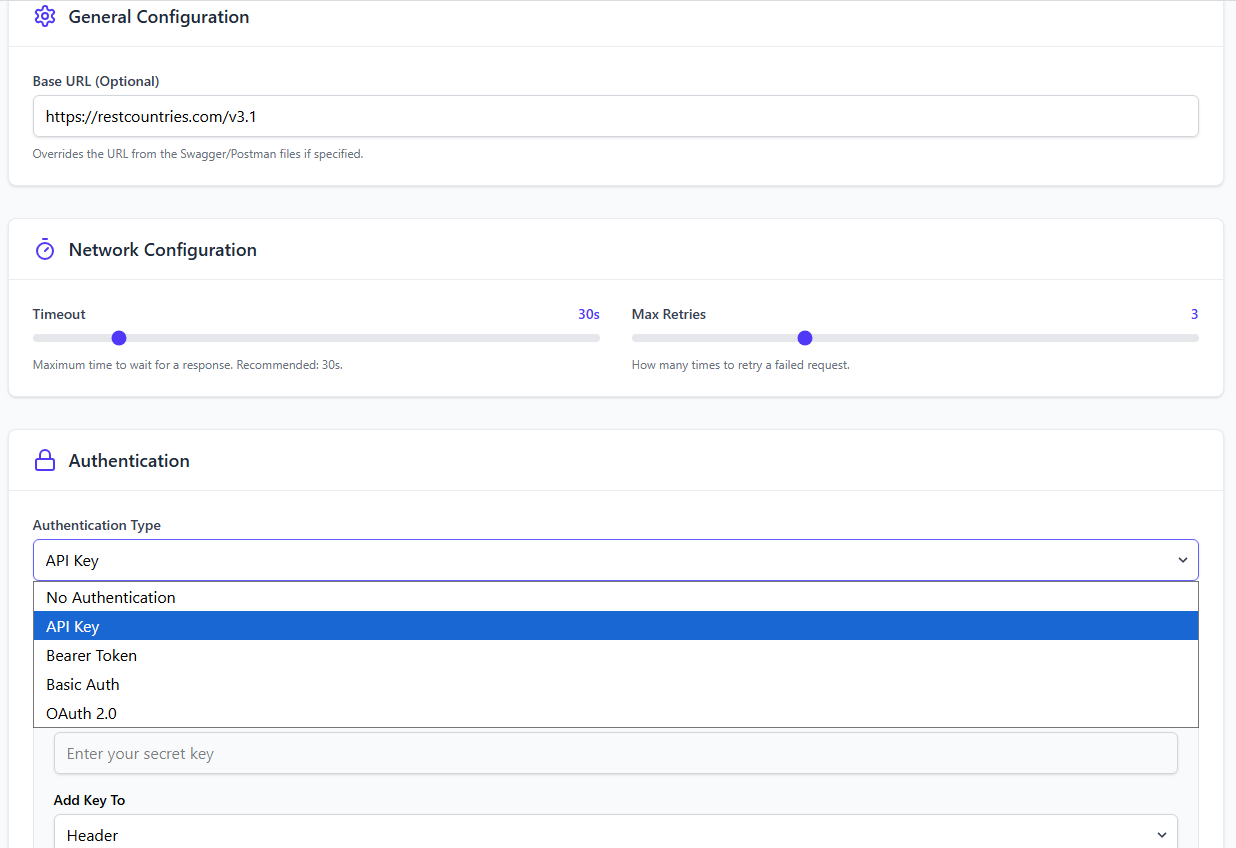Select No Authentication from the list
The image size is (1236, 848).
[x=111, y=598]
